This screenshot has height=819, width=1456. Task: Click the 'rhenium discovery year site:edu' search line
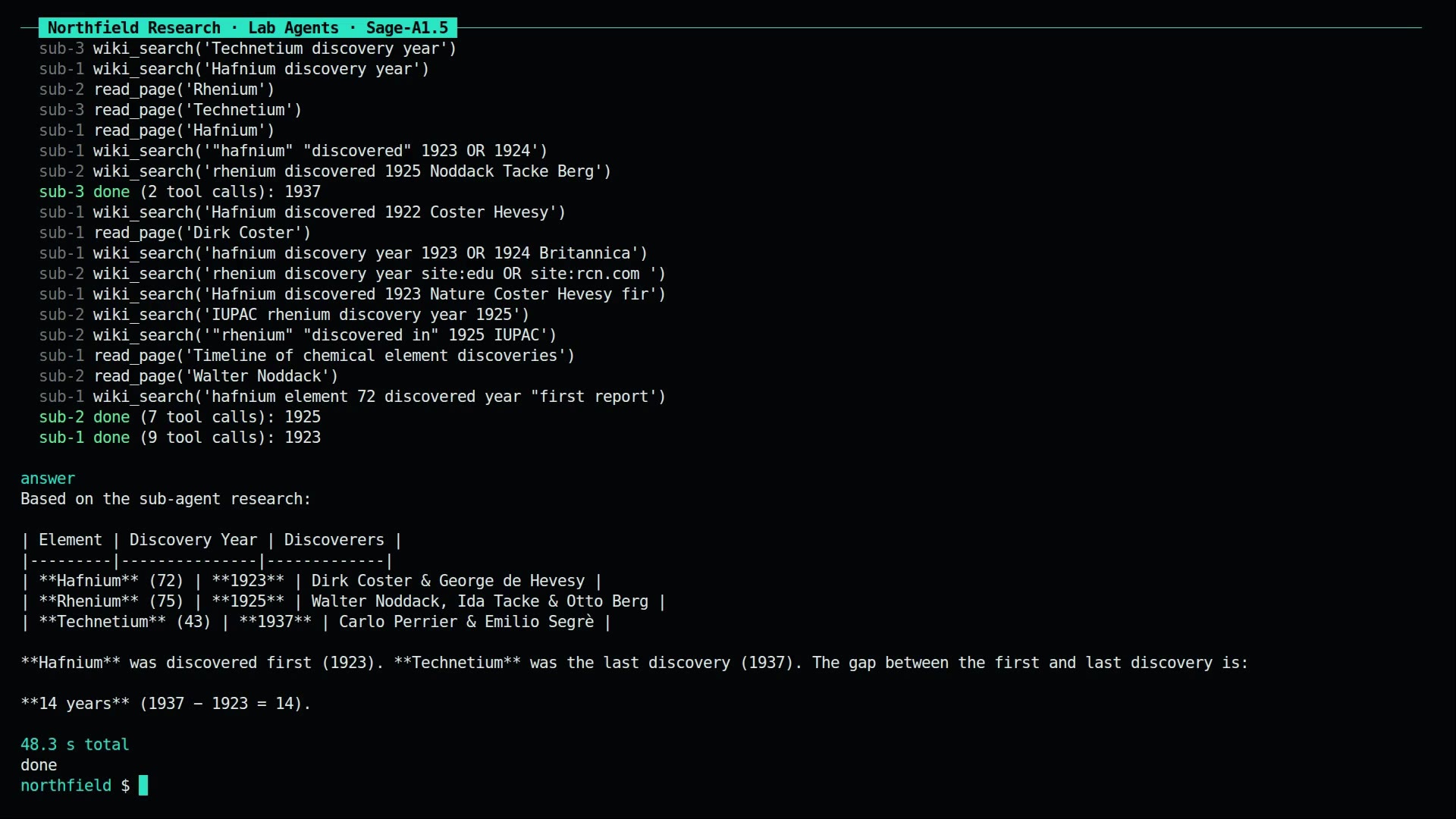point(353,274)
